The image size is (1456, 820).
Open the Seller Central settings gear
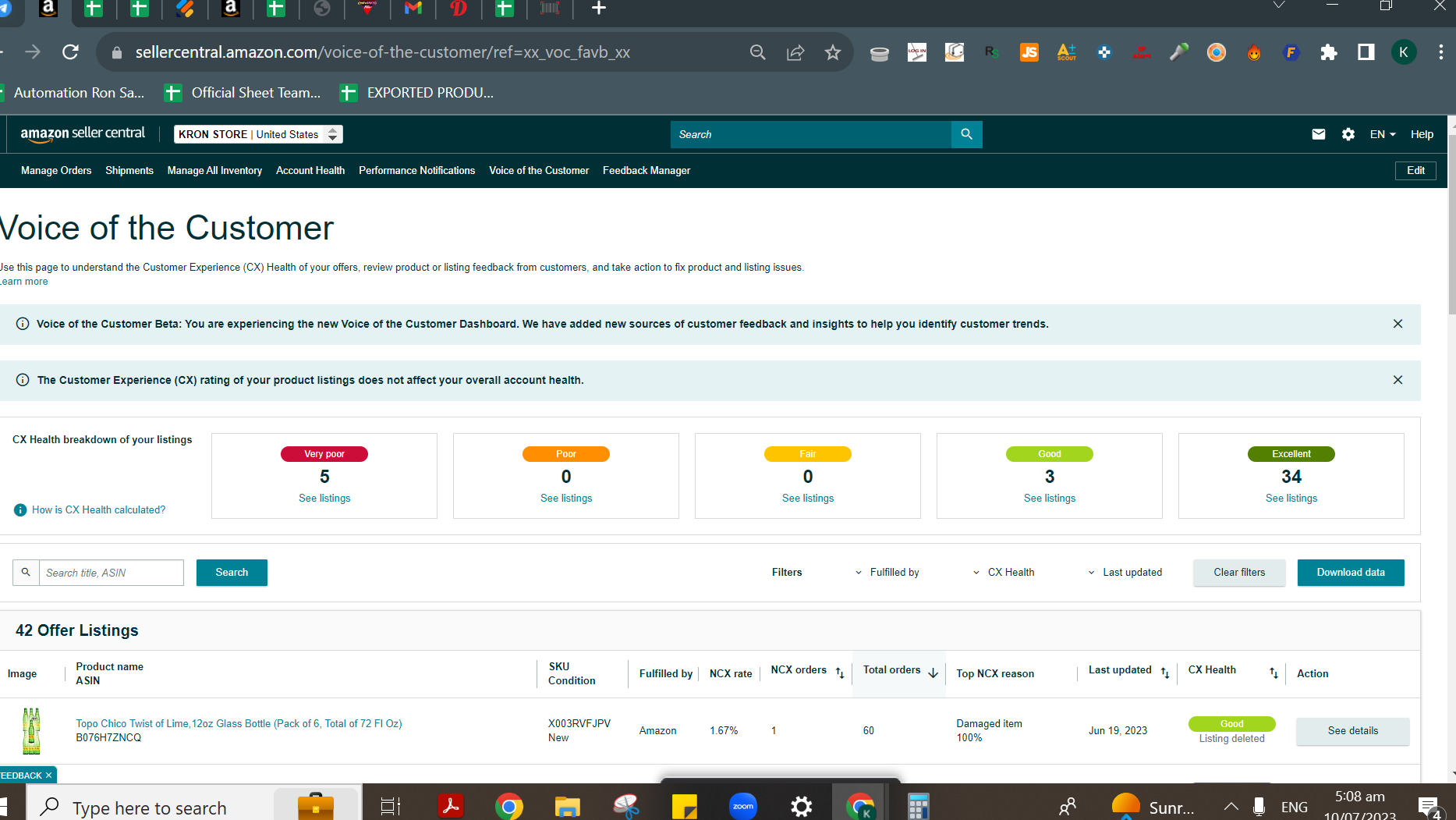[x=1348, y=134]
